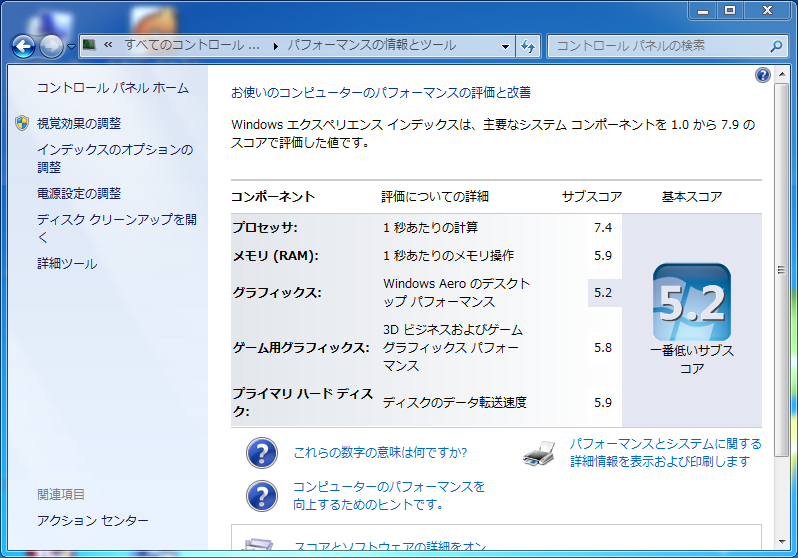Click ゲーム用グラフィックス subscore 5.8
The width and height of the screenshot is (798, 558).
[x=603, y=348]
